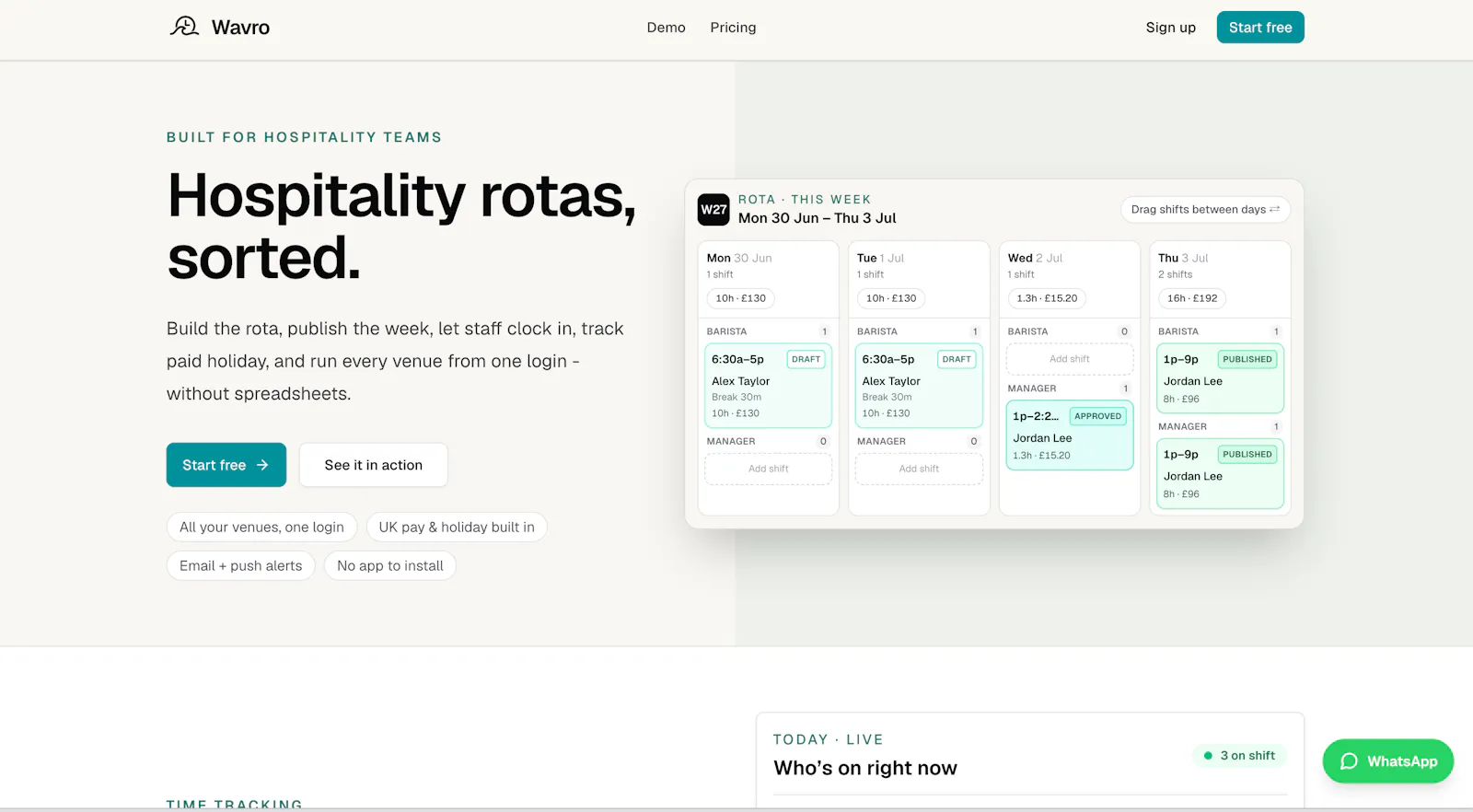This screenshot has height=812, width=1473.
Task: Click Wednesday's 1.3h · £15.20 total pill
Action: [1047, 298]
